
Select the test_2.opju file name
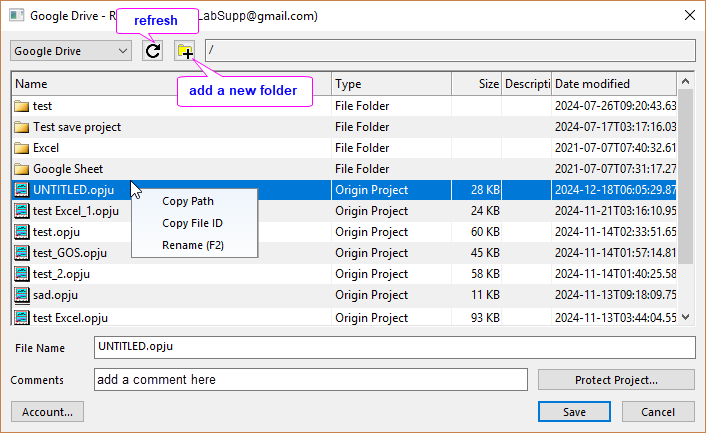(x=61, y=274)
